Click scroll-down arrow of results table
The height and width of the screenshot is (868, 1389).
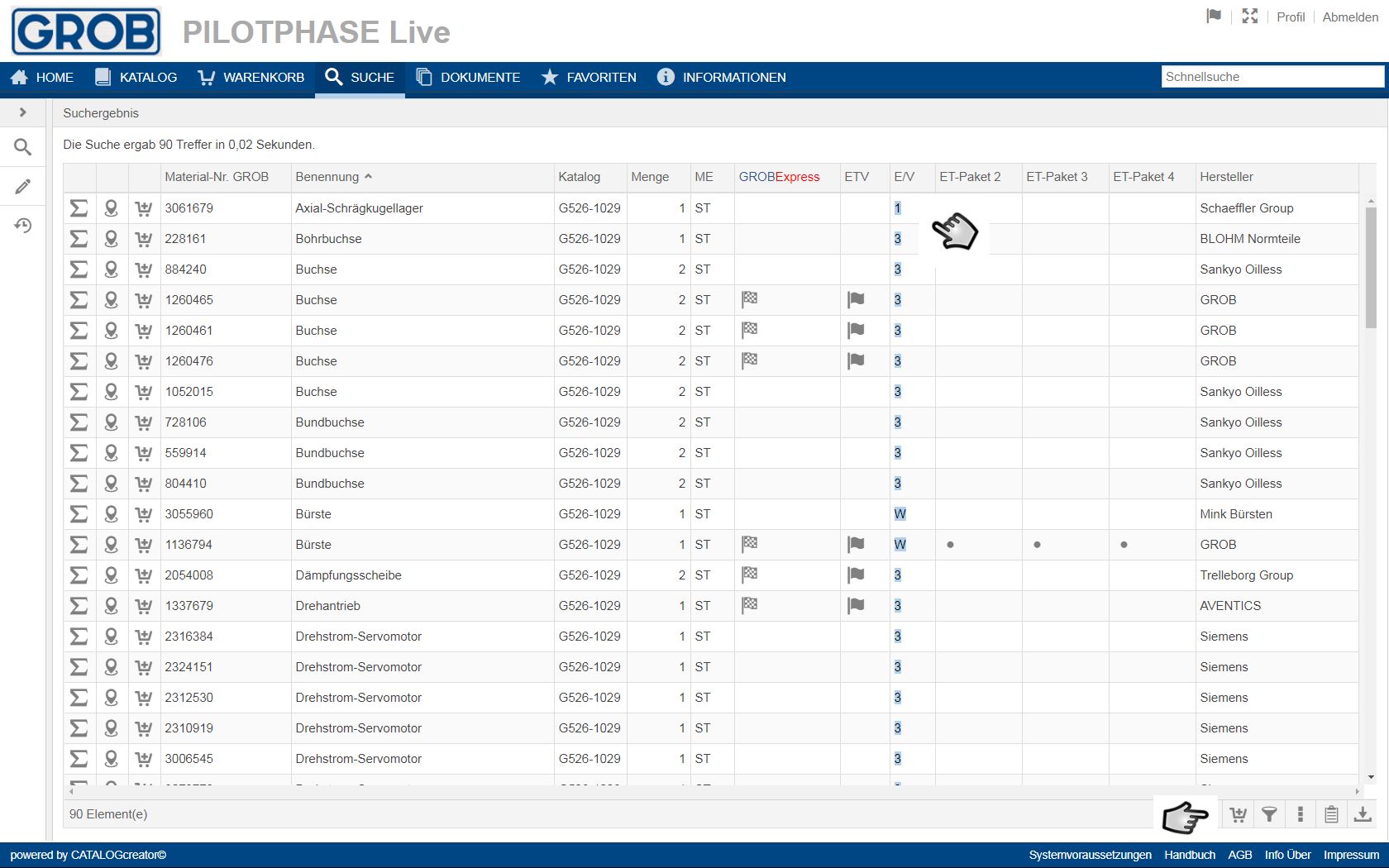point(1371,777)
